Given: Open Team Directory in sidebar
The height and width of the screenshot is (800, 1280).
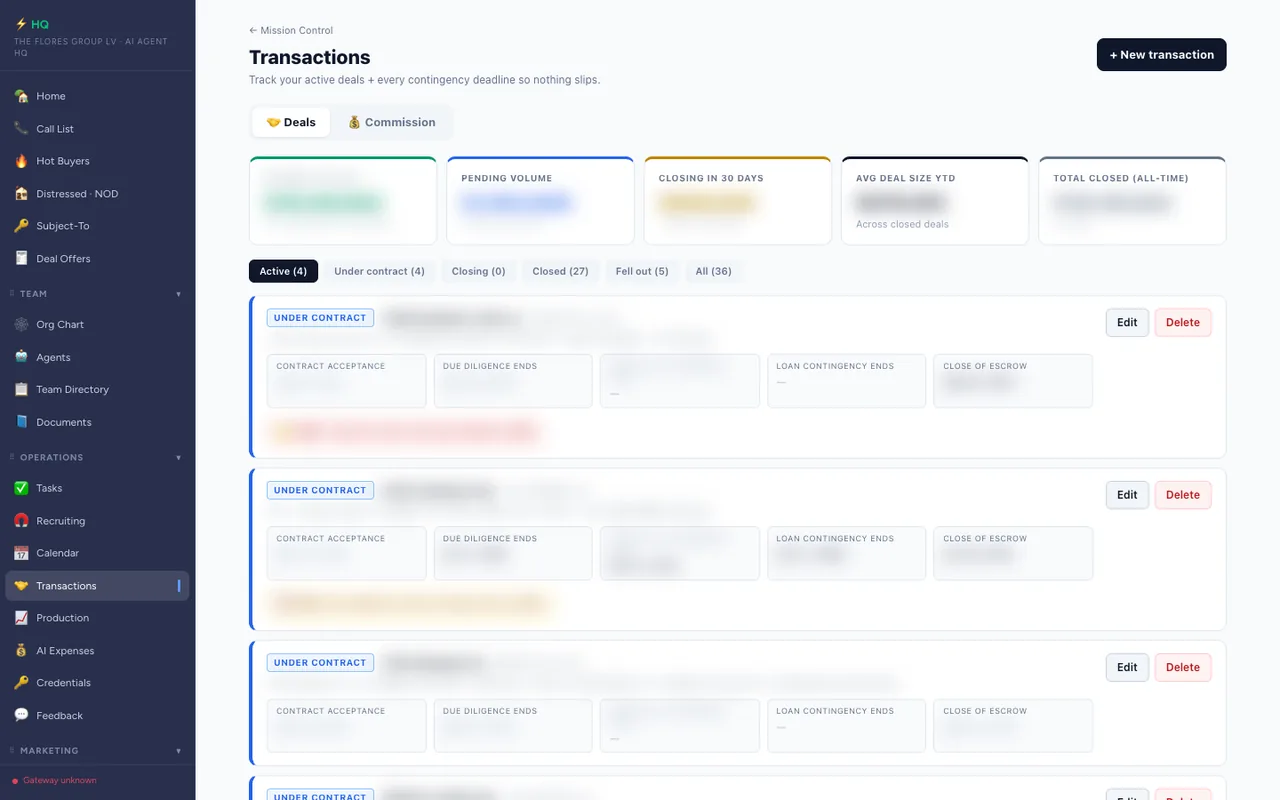Looking at the screenshot, I should tap(97, 390).
